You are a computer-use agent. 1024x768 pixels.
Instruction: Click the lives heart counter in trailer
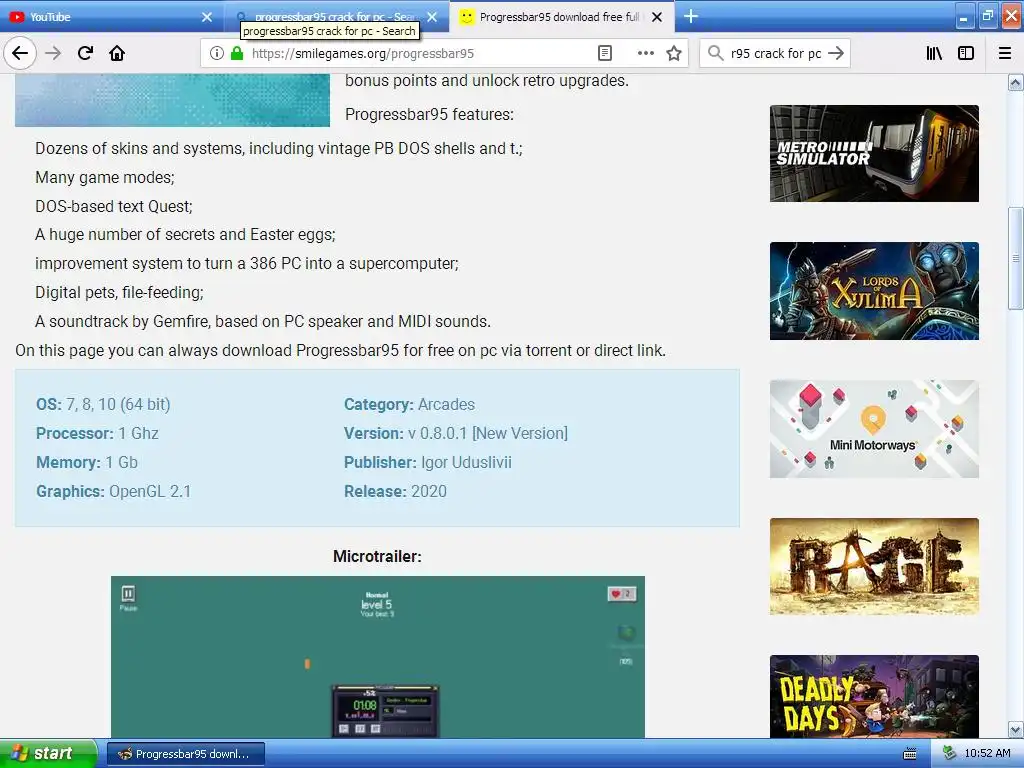pos(621,594)
